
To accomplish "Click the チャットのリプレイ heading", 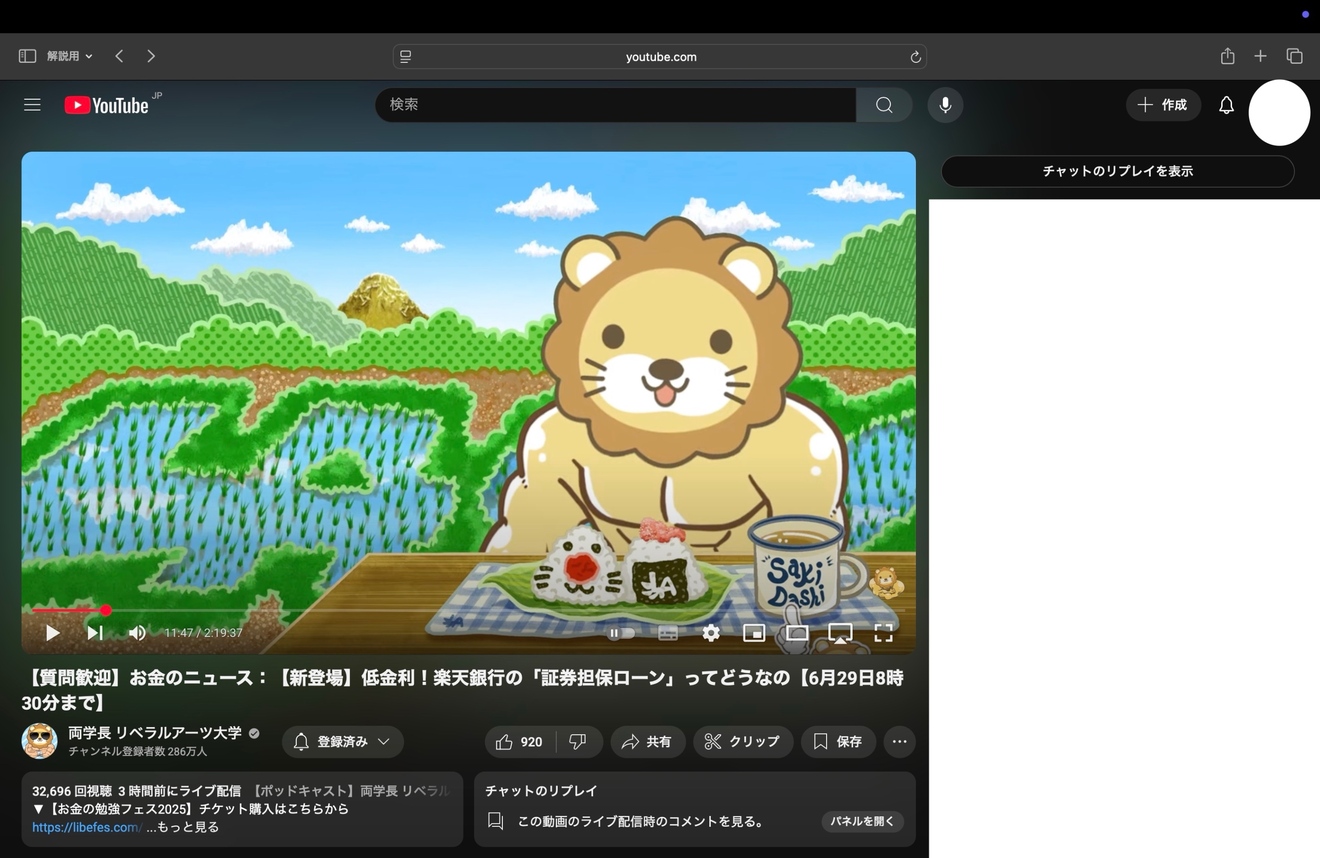I will click(541, 791).
